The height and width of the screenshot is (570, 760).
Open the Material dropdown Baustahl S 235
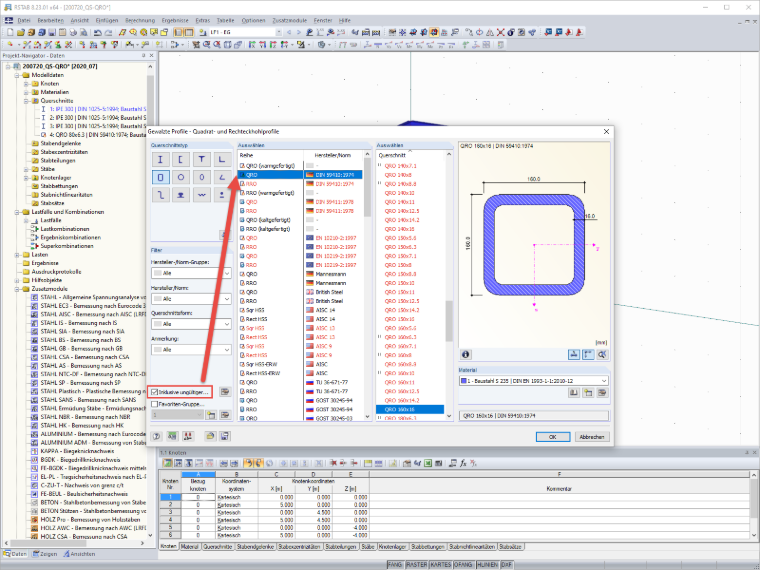click(534, 381)
